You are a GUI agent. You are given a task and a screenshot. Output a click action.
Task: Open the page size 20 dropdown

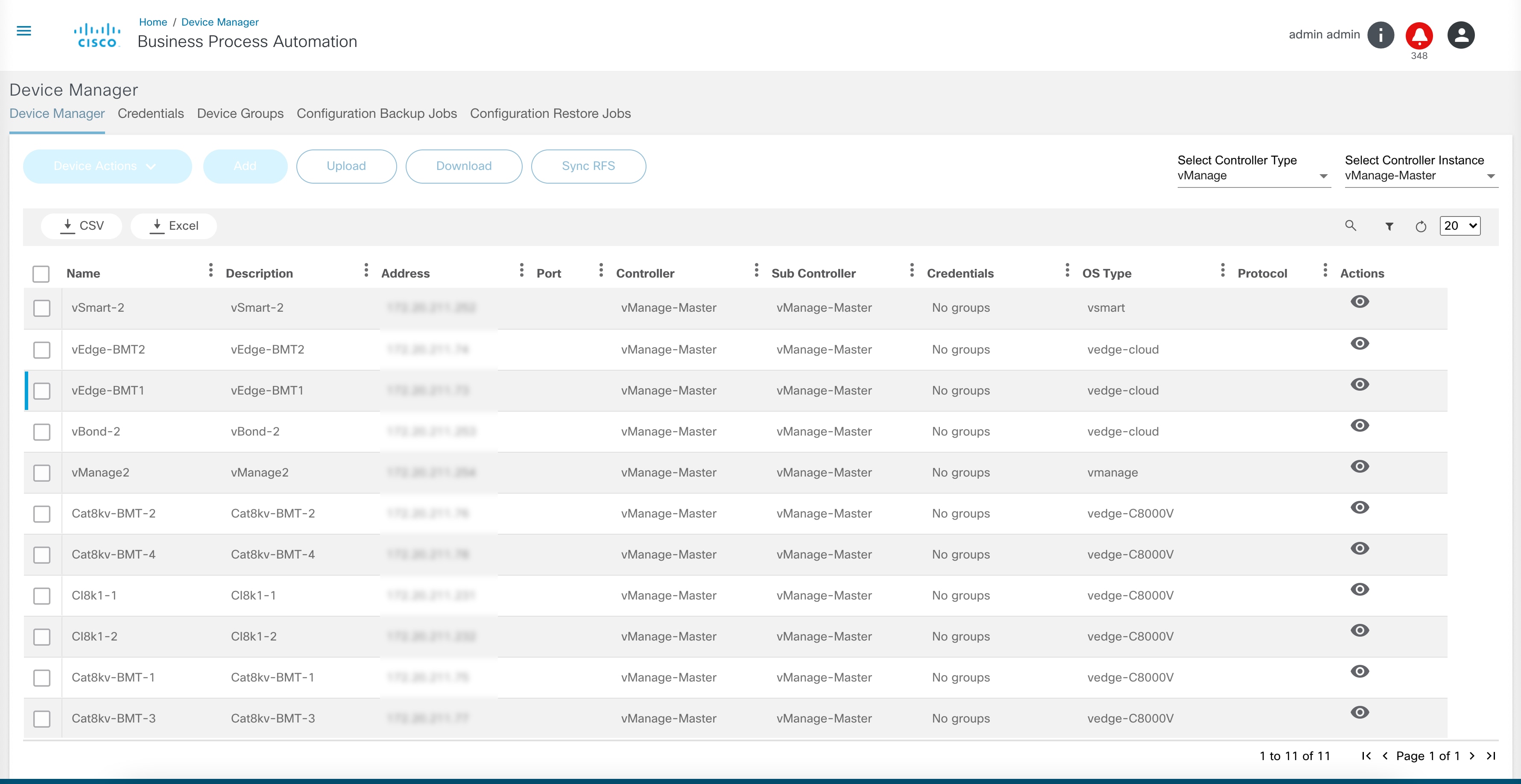pos(1460,225)
